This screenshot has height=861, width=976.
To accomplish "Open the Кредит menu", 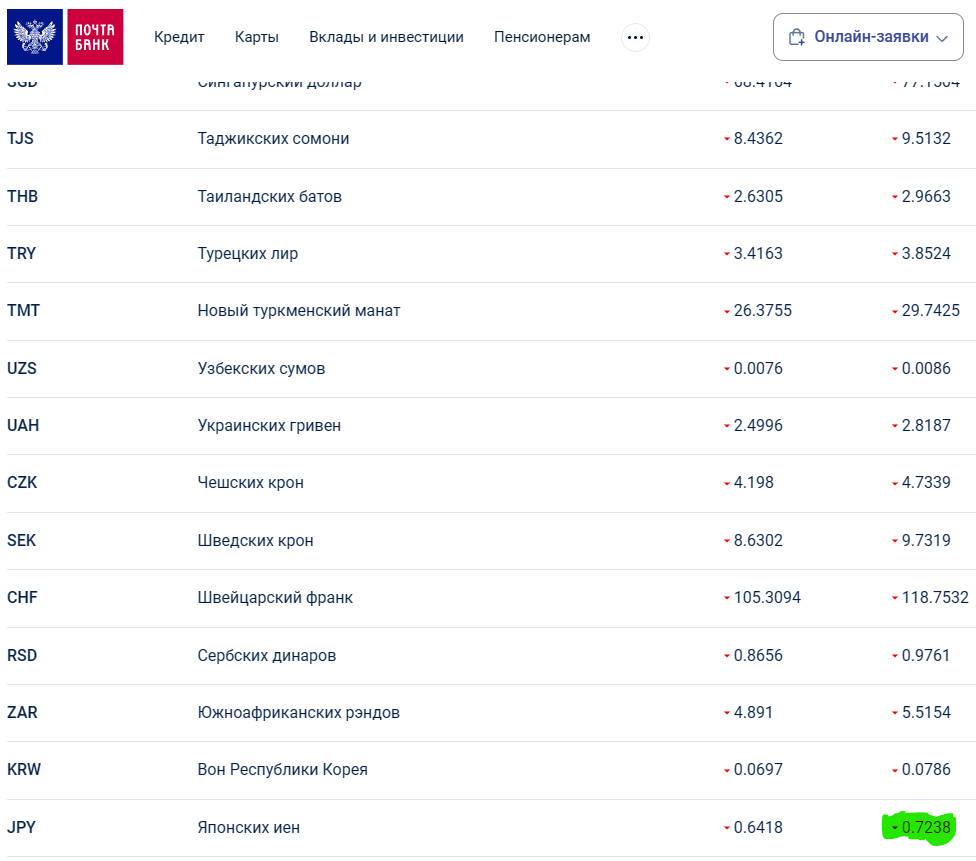I will [179, 37].
